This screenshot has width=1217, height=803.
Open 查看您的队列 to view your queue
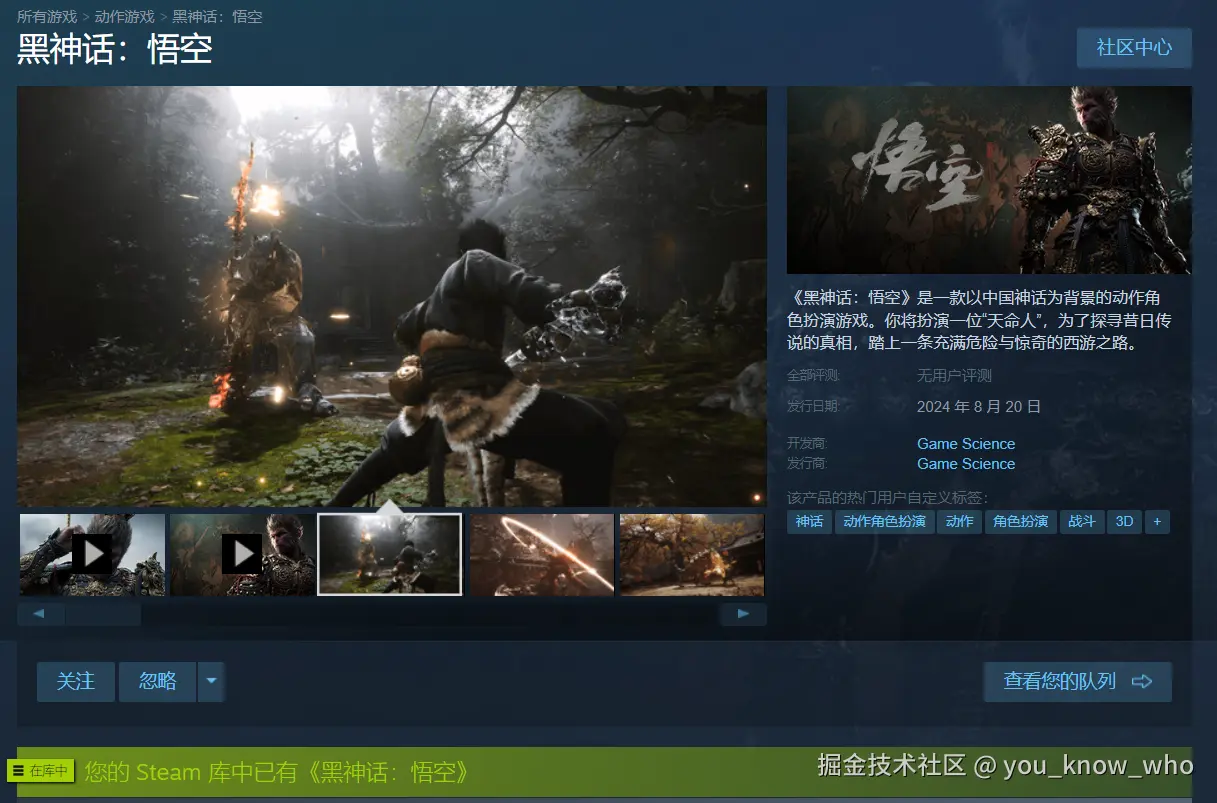pyautogui.click(x=1077, y=681)
